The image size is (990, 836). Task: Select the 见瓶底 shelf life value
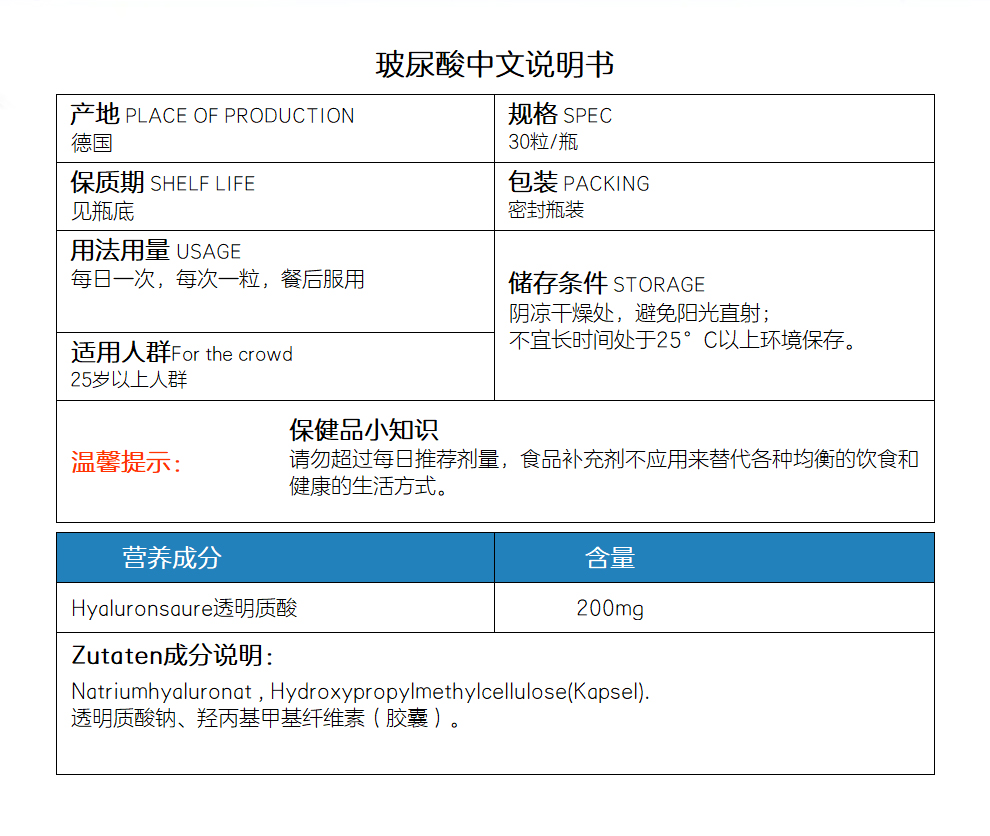[x=102, y=211]
